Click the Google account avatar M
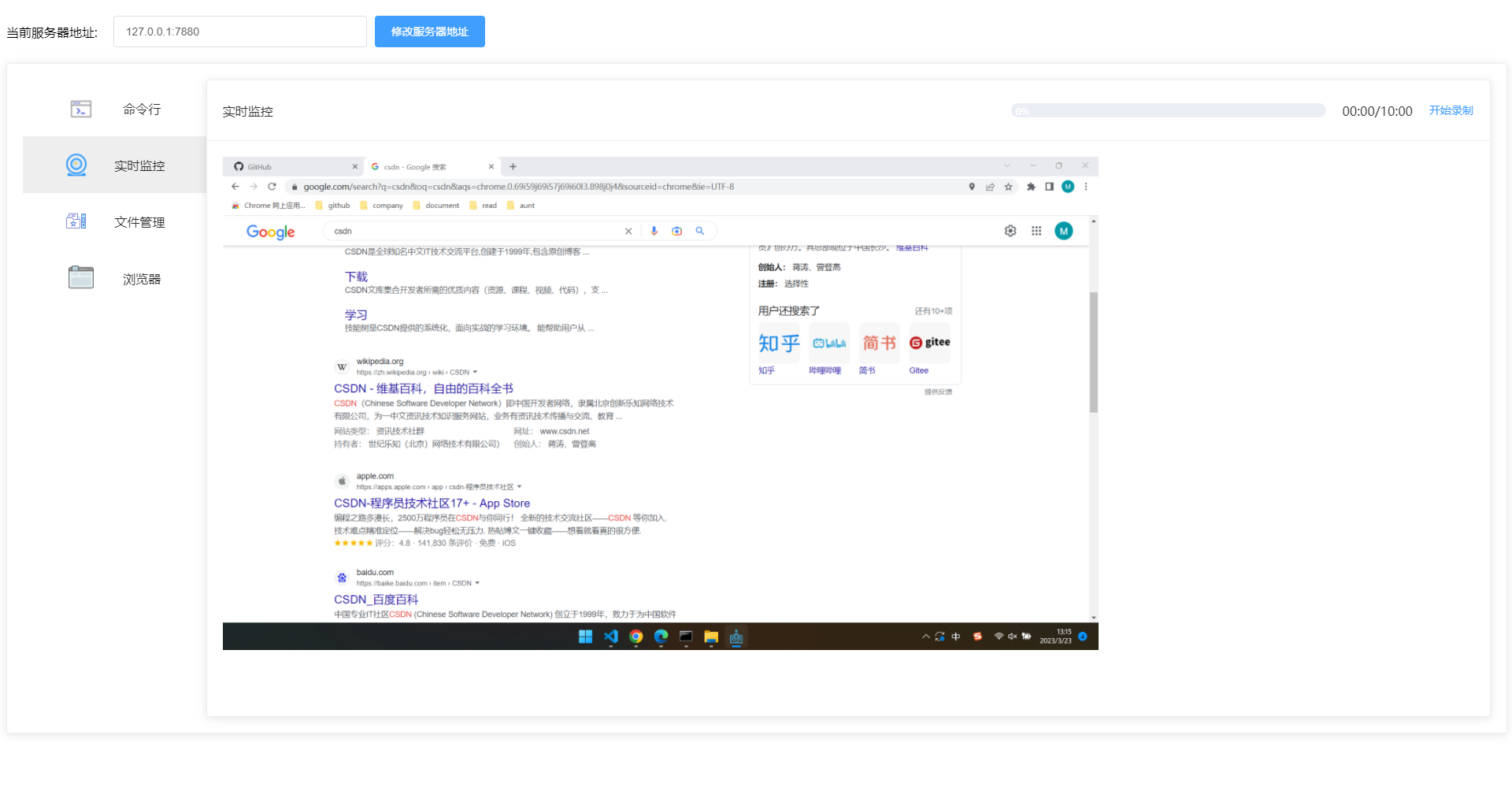This screenshot has height=795, width=1512. [1064, 231]
